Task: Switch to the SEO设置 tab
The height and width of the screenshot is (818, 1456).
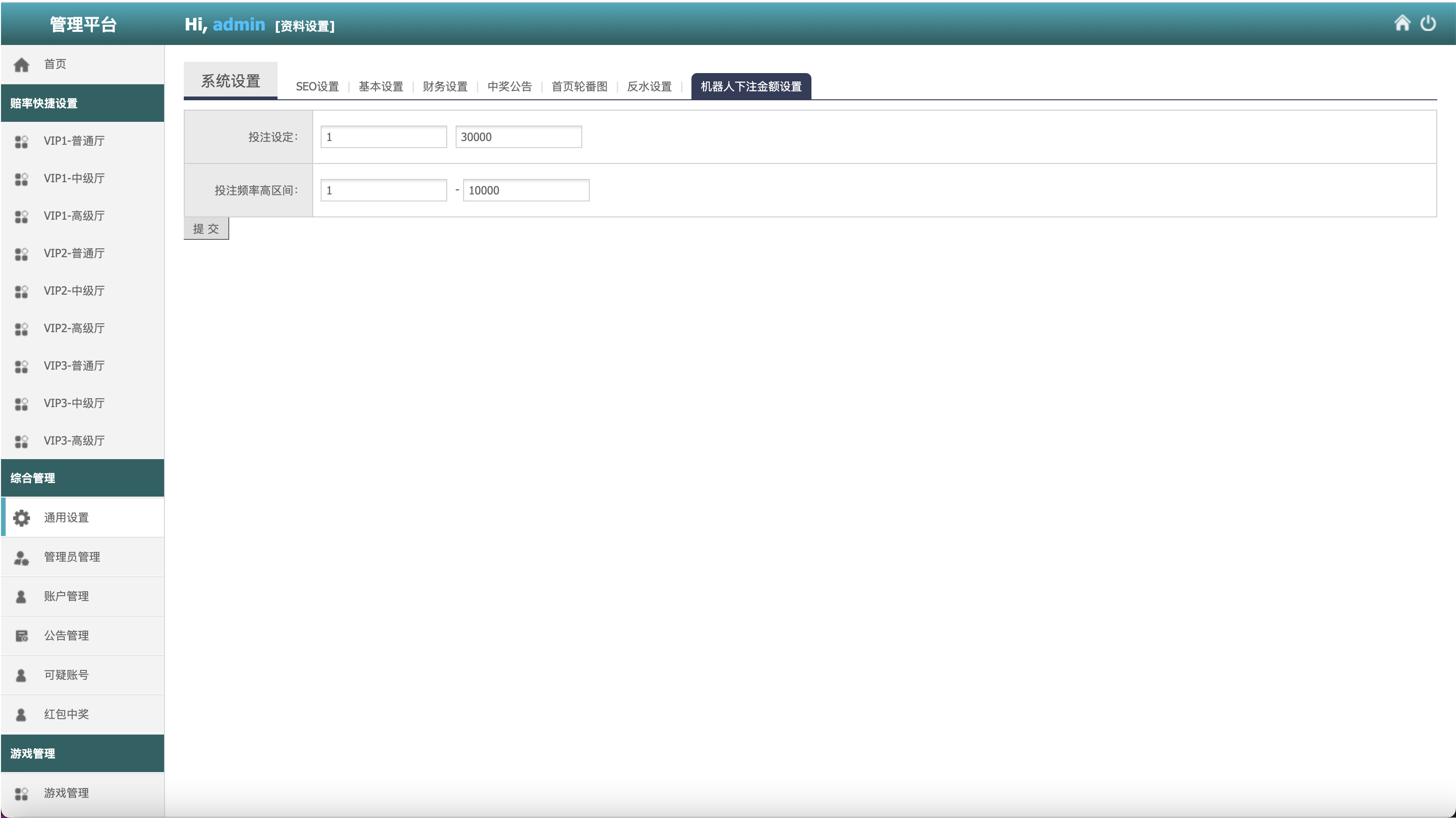Action: (x=317, y=86)
